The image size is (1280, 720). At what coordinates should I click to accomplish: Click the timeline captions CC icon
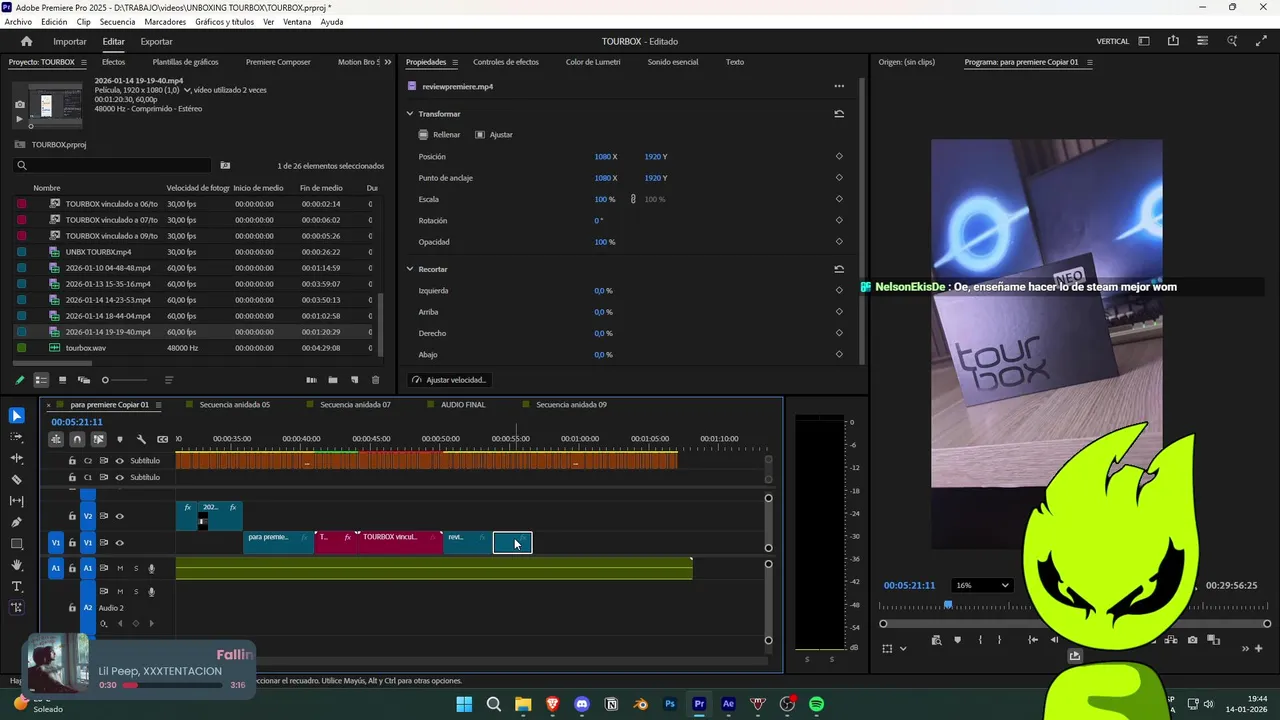click(162, 439)
